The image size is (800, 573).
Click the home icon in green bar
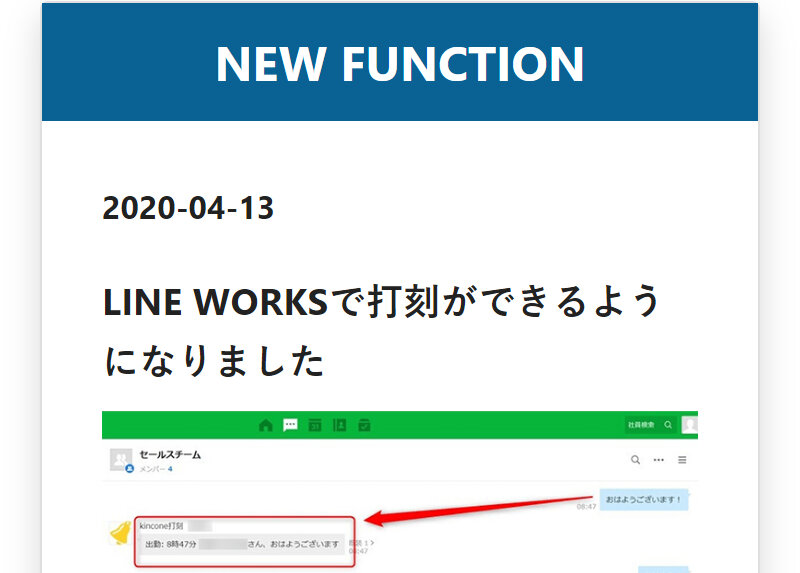(x=265, y=425)
